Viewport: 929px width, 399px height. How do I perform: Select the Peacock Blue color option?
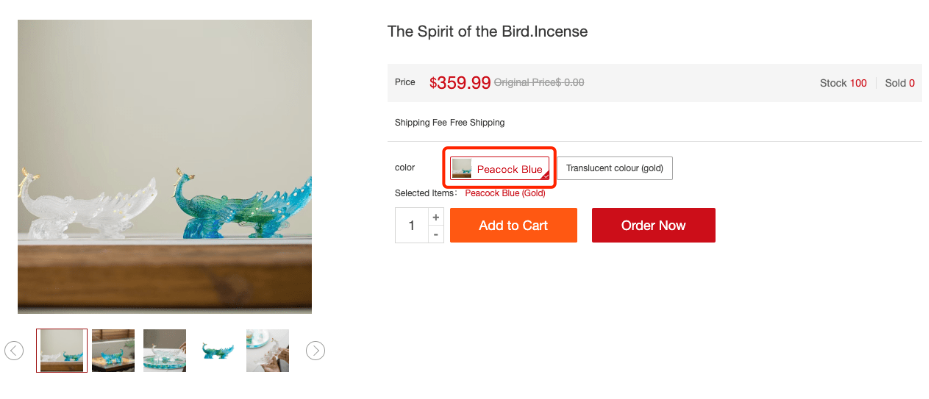pos(499,168)
